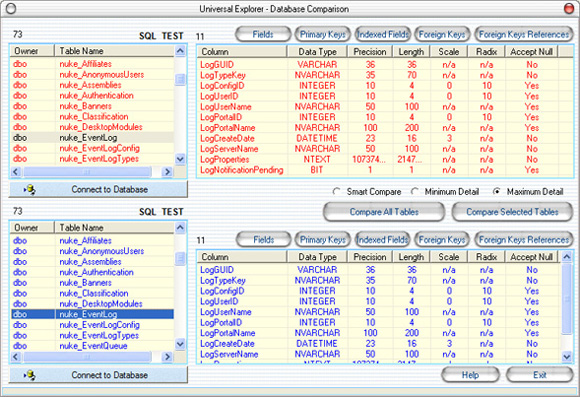Click Compare Selected Tables button
Viewport: 580px width, 397px height.
click(512, 212)
